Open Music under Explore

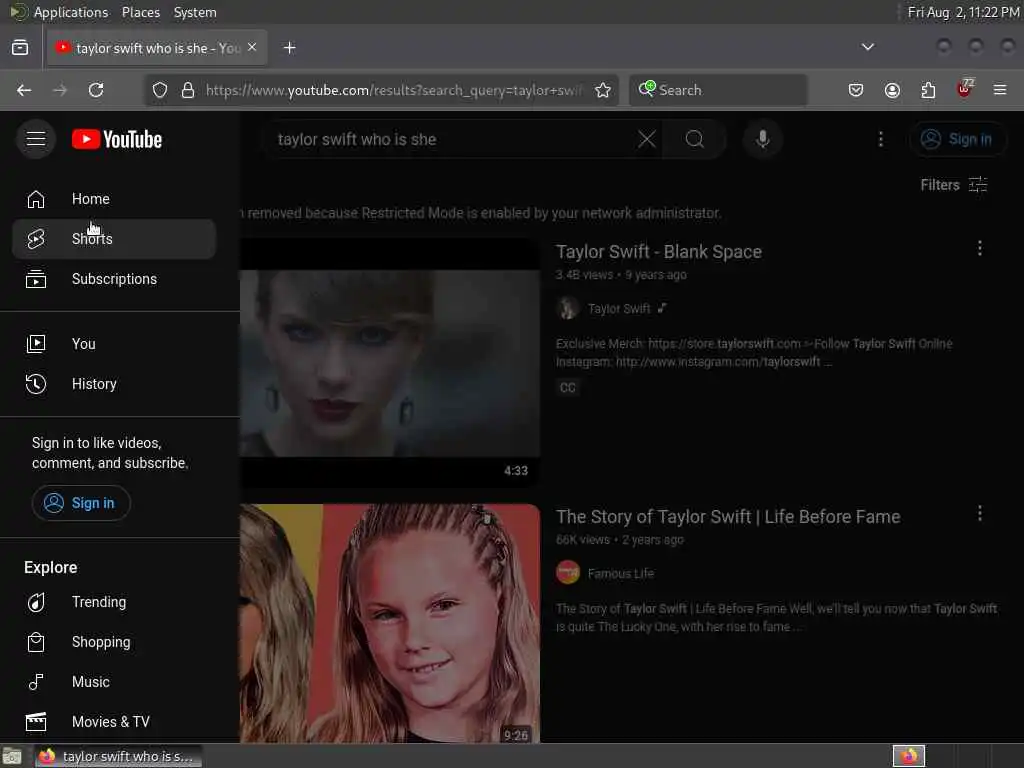point(114,682)
